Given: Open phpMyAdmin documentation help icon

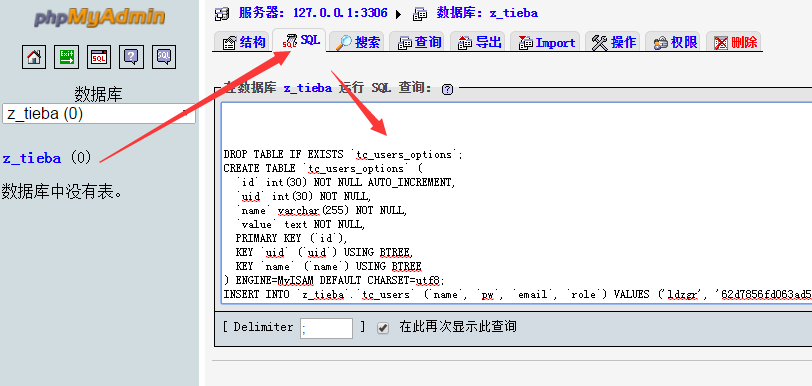Looking at the screenshot, I should click(x=131, y=57).
